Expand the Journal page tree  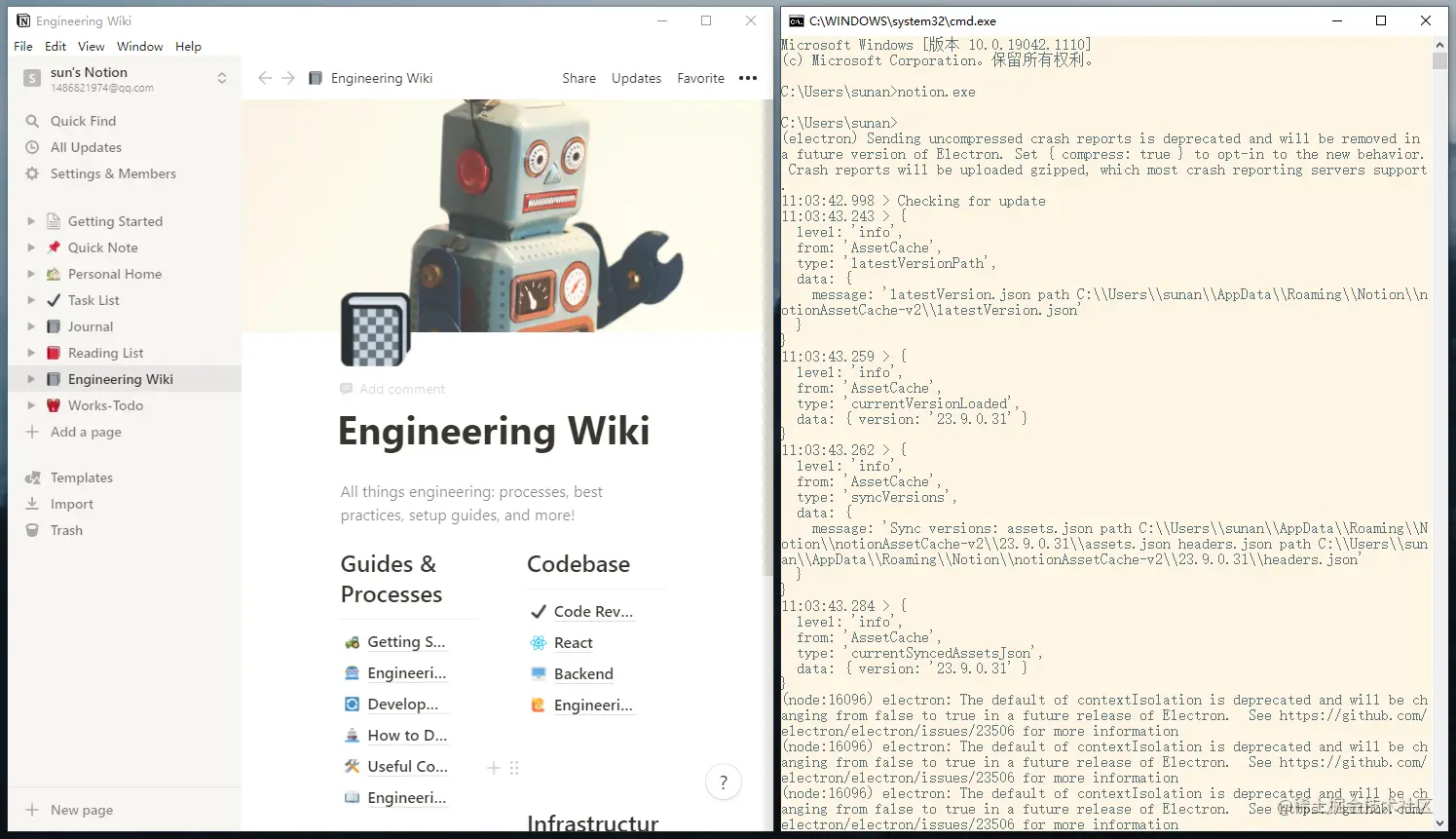31,326
